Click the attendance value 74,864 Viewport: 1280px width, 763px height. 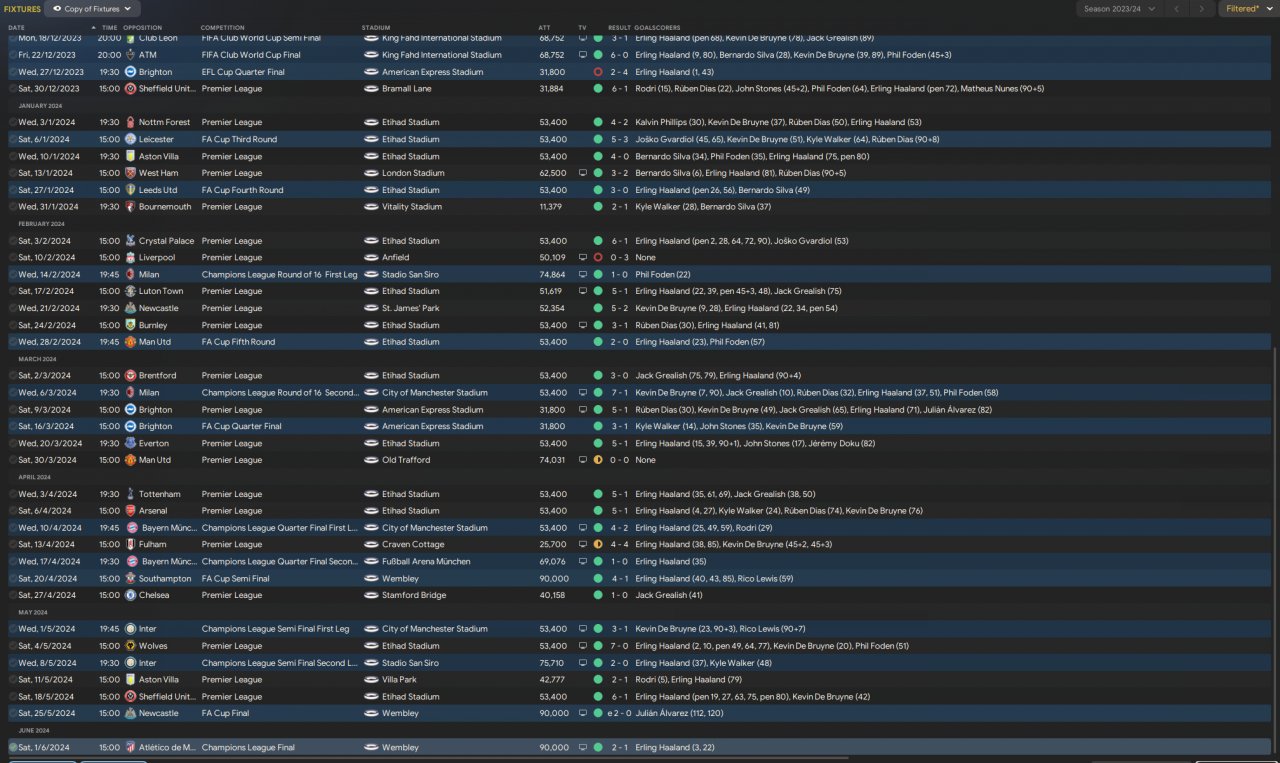point(552,274)
